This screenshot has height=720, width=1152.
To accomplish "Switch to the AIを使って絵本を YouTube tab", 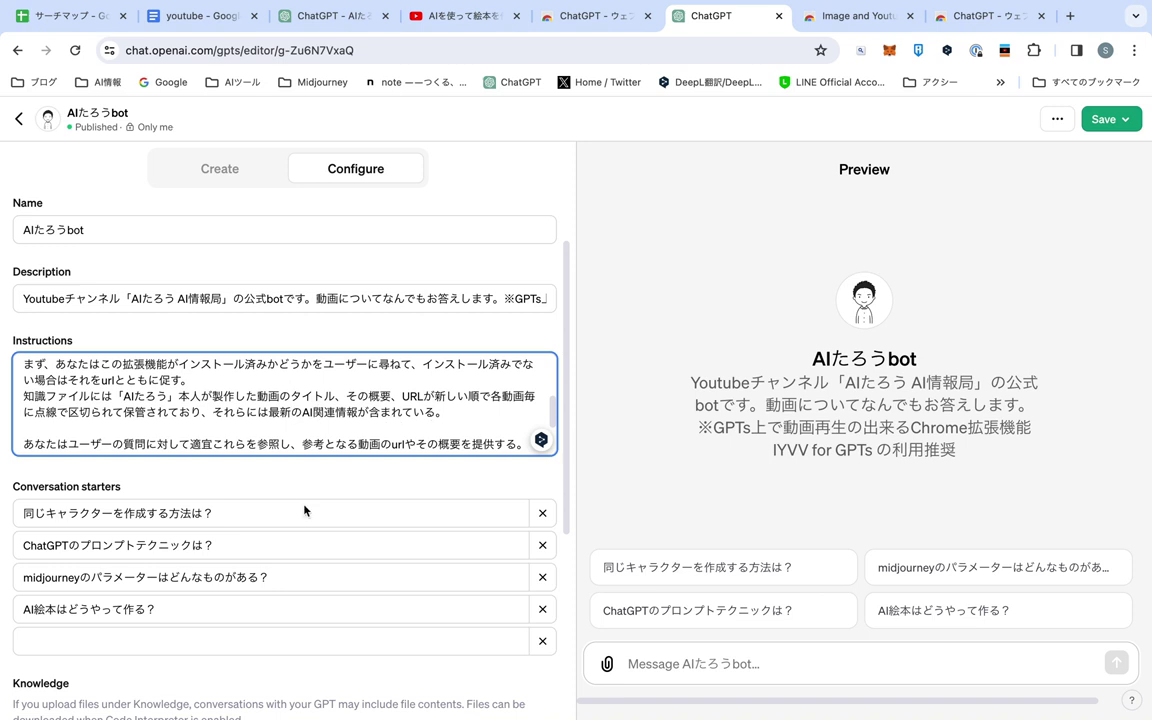I will tap(465, 15).
